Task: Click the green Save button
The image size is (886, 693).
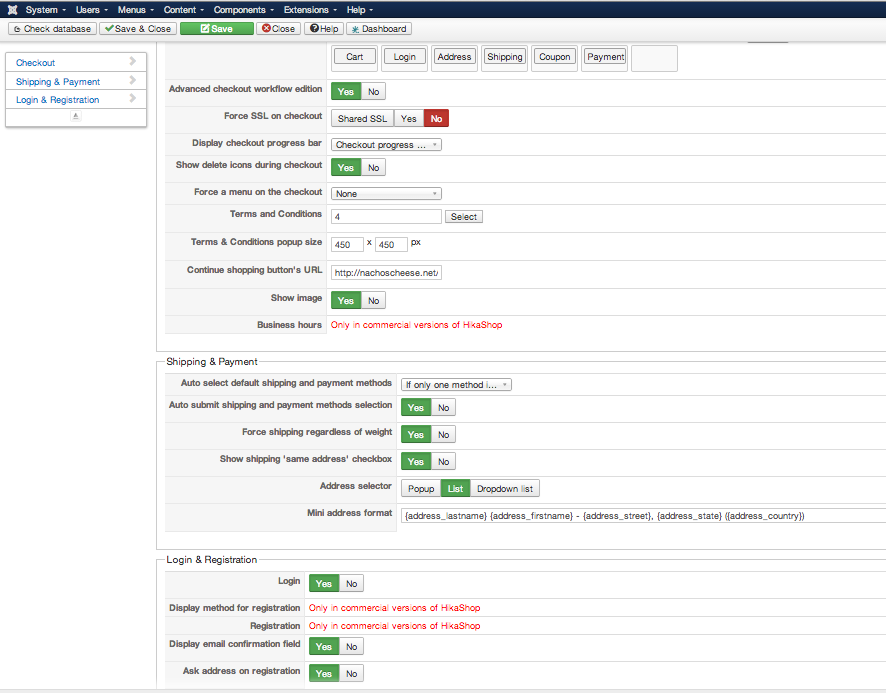Action: 216,29
